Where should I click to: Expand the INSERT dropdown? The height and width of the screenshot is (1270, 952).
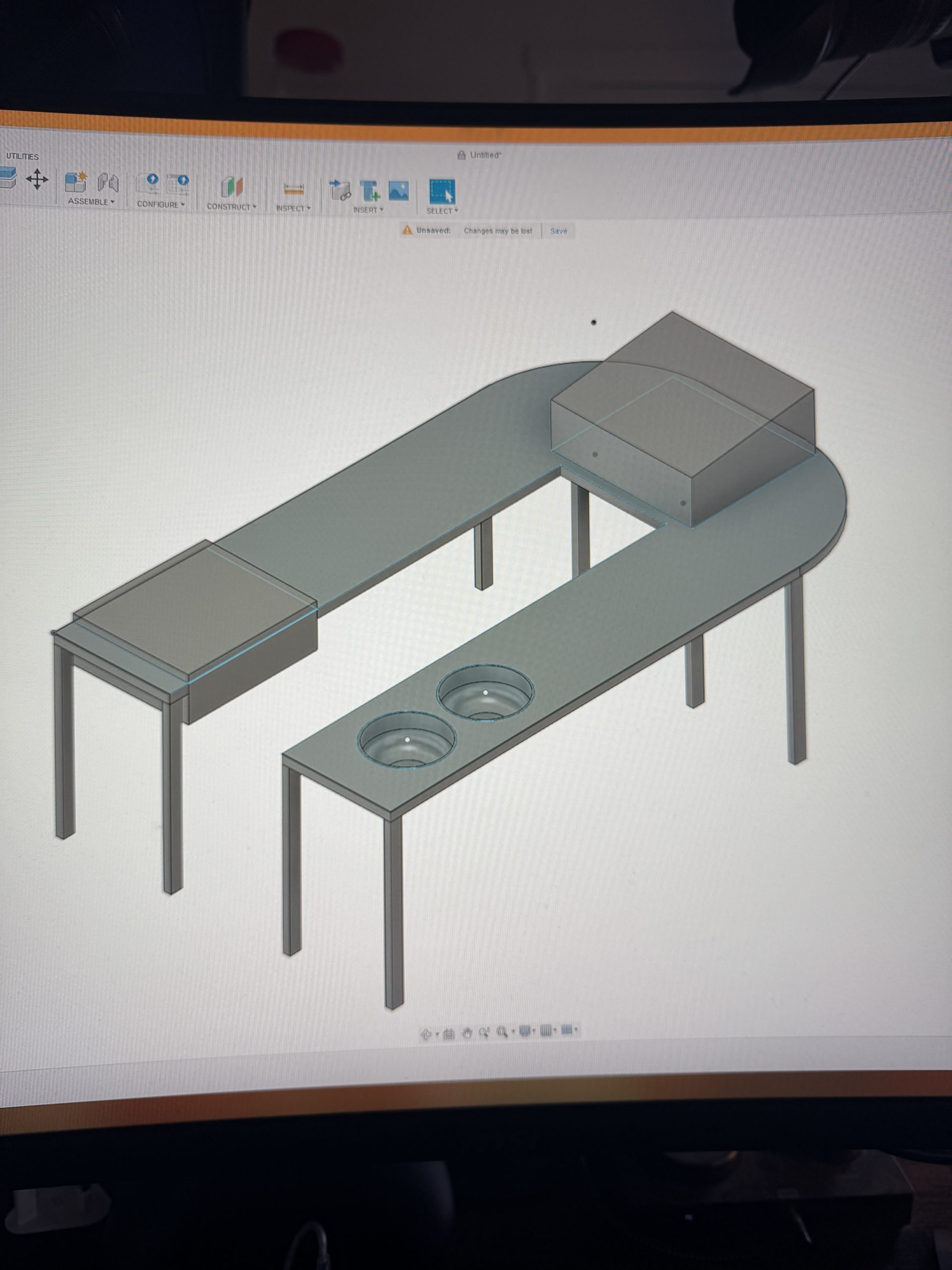pos(368,209)
